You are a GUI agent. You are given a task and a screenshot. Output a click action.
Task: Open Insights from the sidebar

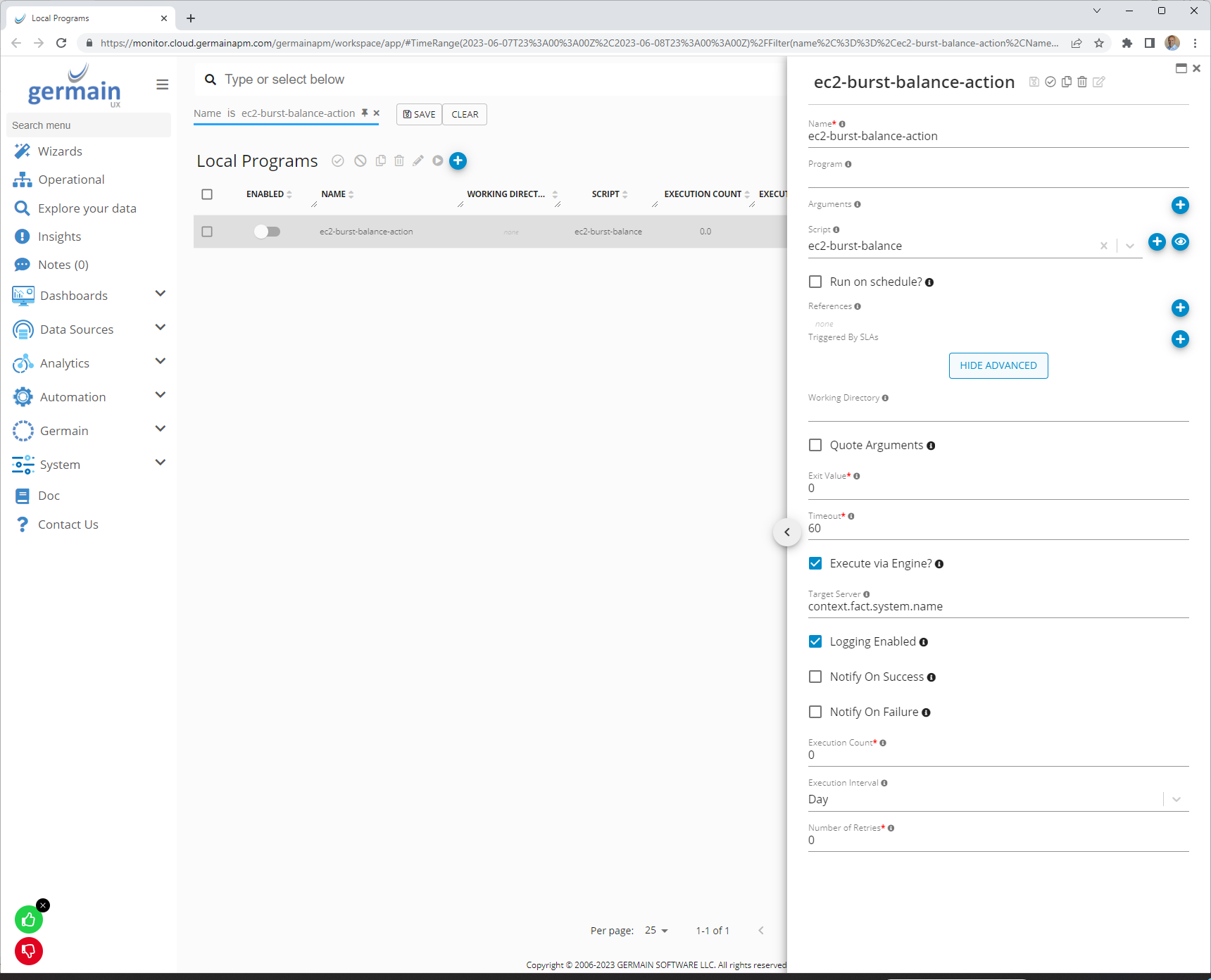coord(59,237)
